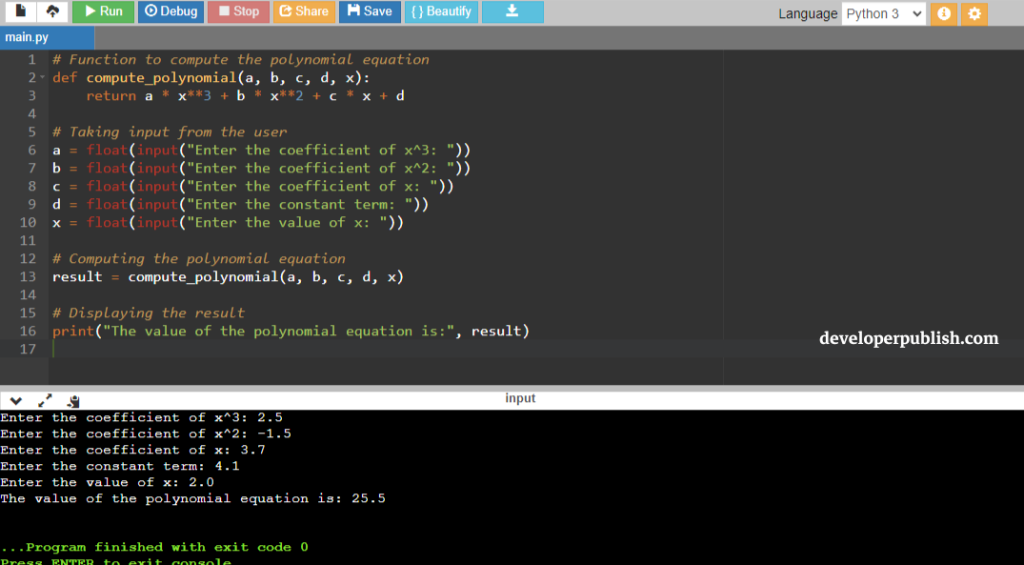Save the current file
The image size is (1024, 565).
(x=370, y=12)
